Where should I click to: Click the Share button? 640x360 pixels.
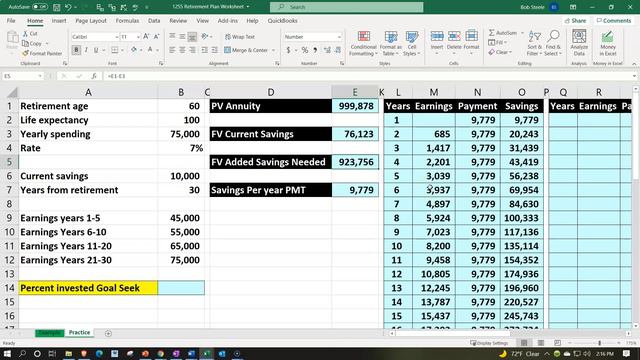coord(576,20)
